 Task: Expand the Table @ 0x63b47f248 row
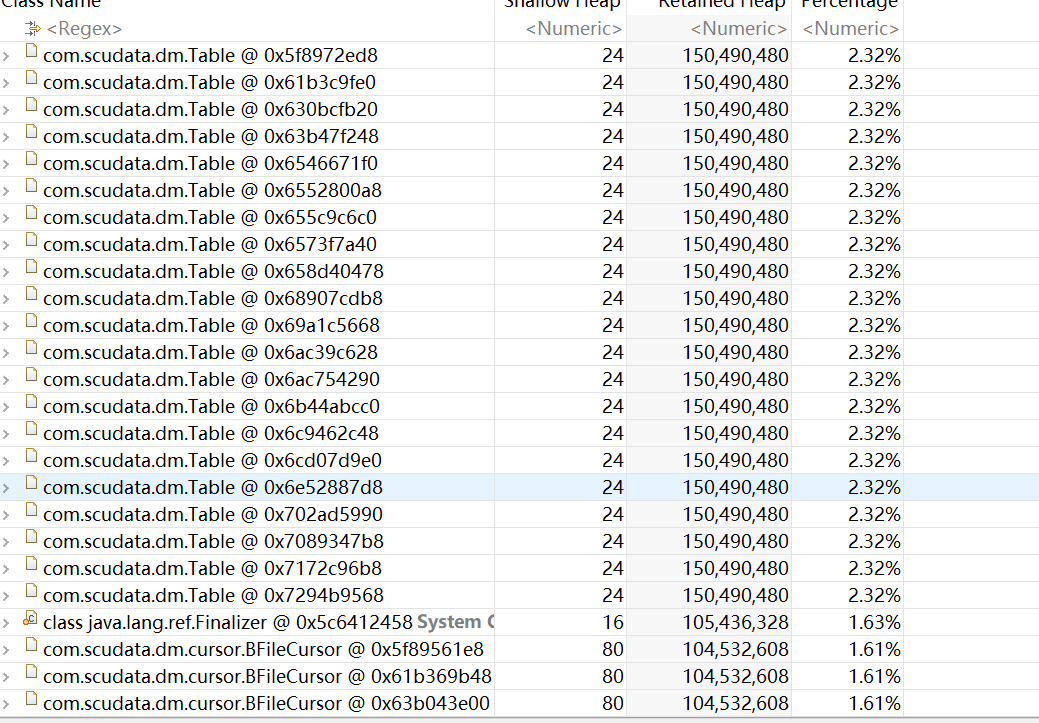[x=6, y=137]
